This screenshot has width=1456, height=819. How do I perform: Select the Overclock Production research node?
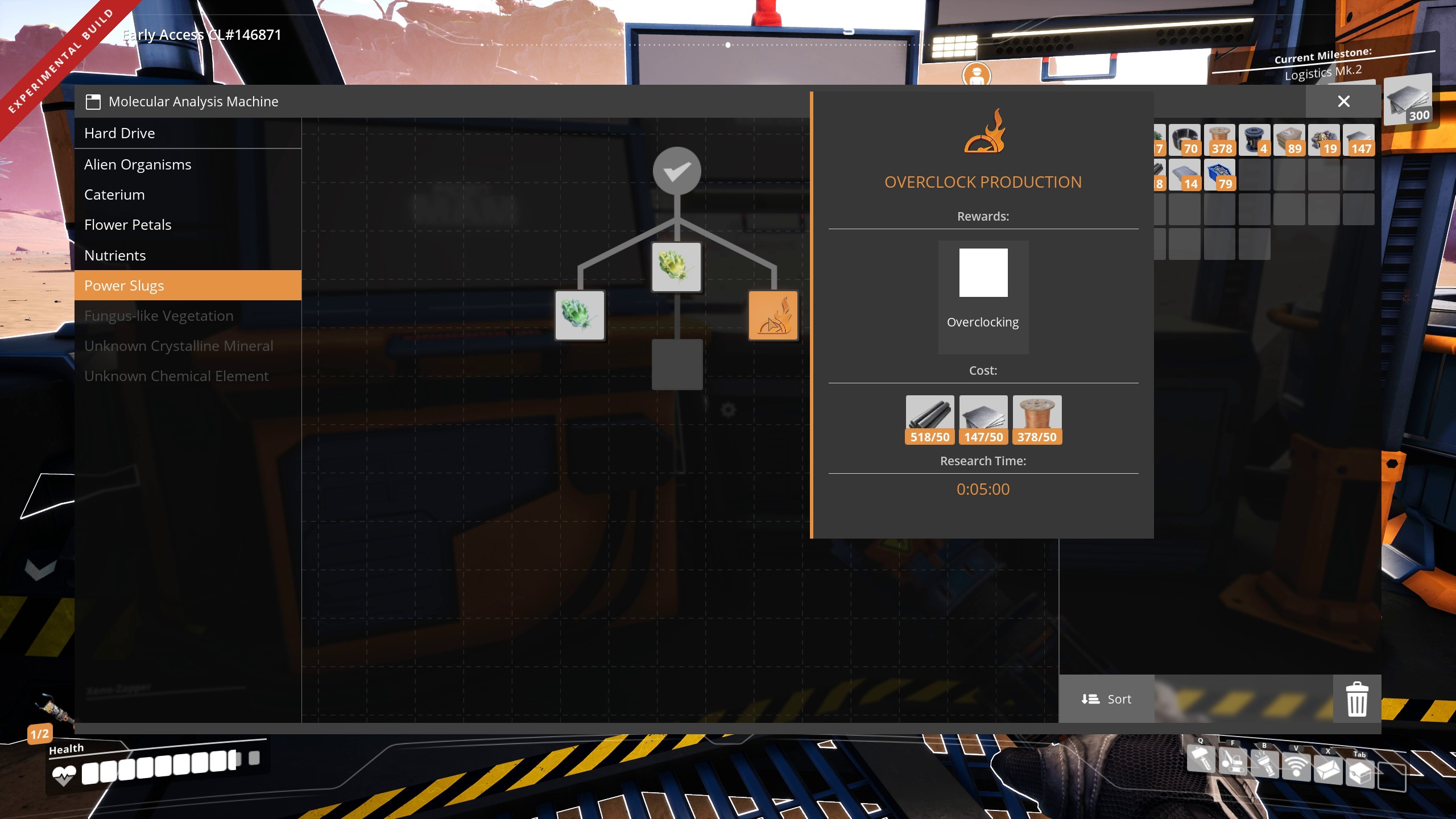[773, 315]
